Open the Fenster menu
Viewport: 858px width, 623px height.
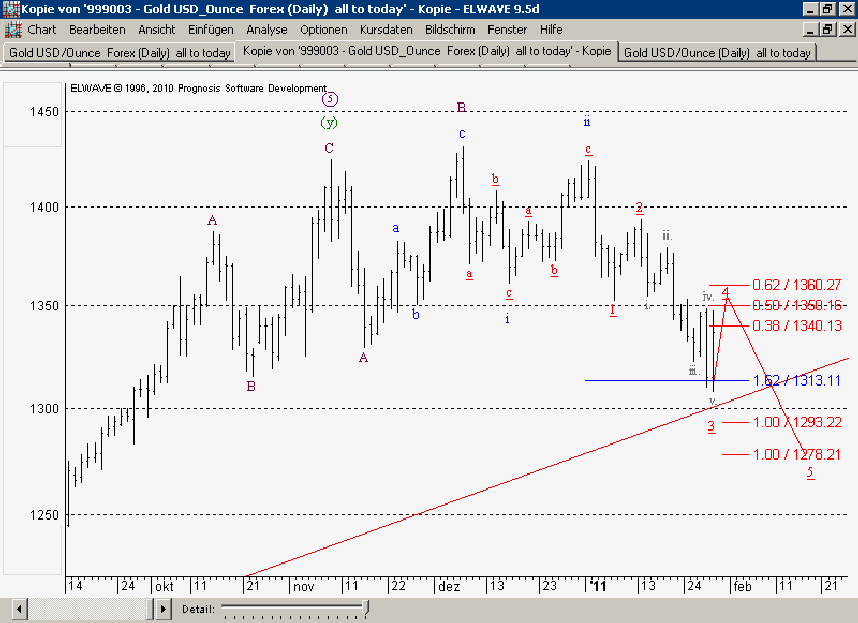click(507, 30)
